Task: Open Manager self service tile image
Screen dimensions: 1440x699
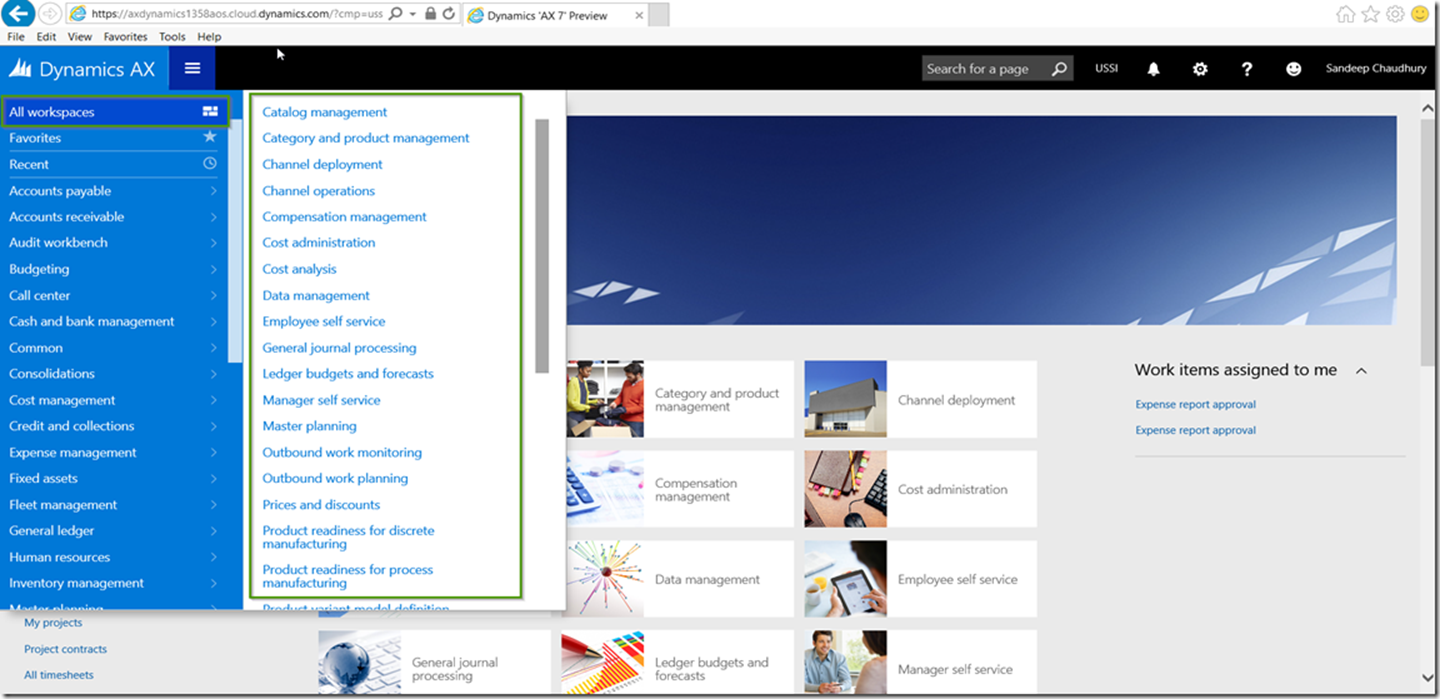Action: (845, 664)
